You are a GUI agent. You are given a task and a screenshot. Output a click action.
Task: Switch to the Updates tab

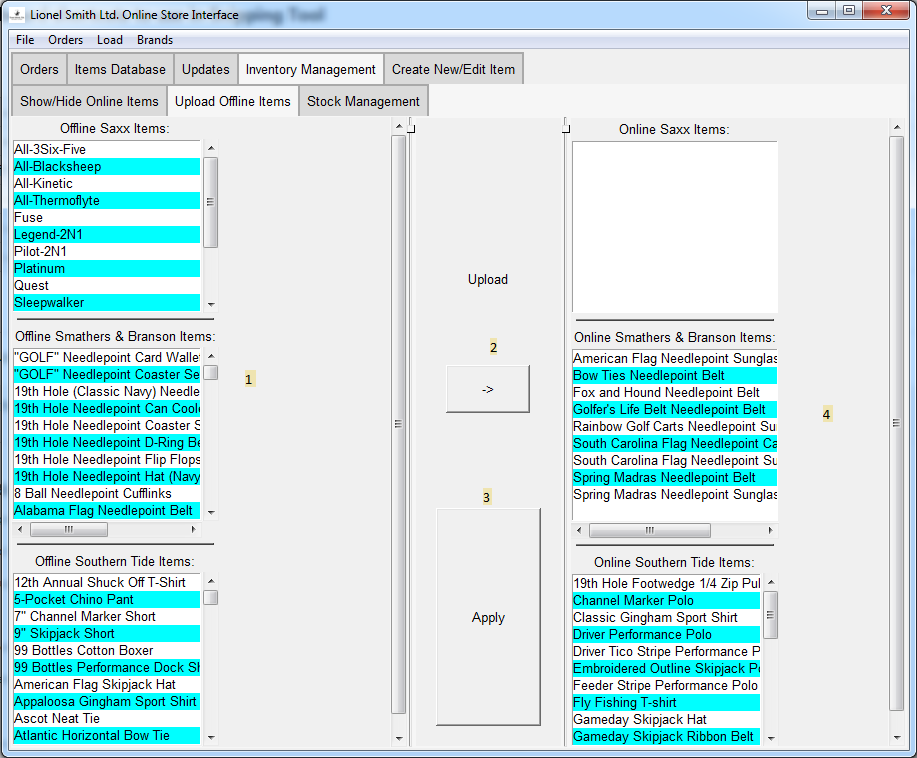pos(205,69)
